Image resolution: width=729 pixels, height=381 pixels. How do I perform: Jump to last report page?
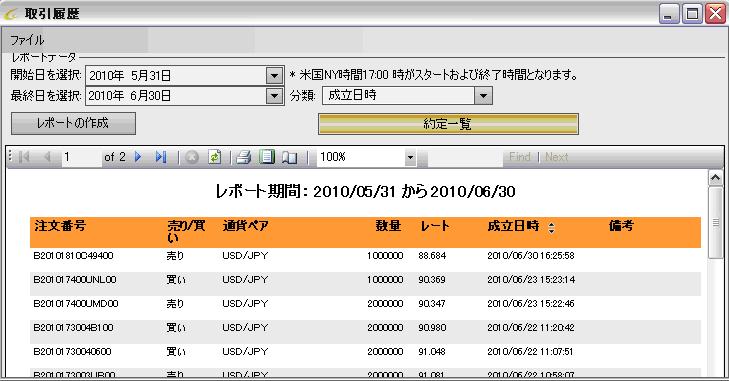tap(161, 157)
